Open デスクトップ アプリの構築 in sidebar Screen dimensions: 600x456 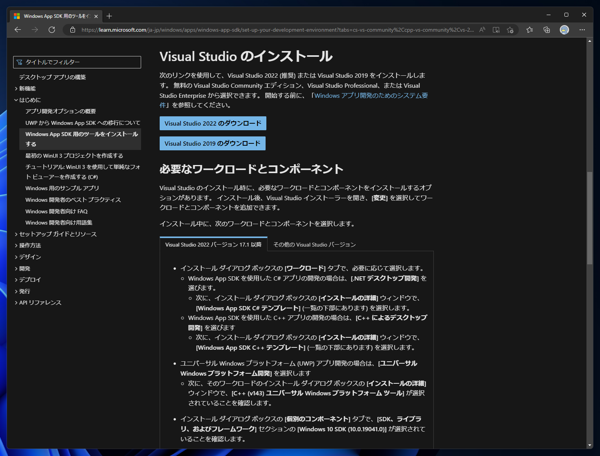coord(52,77)
